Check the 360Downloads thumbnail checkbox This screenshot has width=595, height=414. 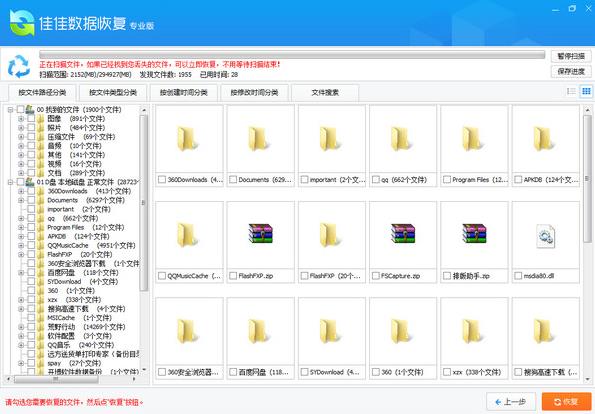(162, 179)
